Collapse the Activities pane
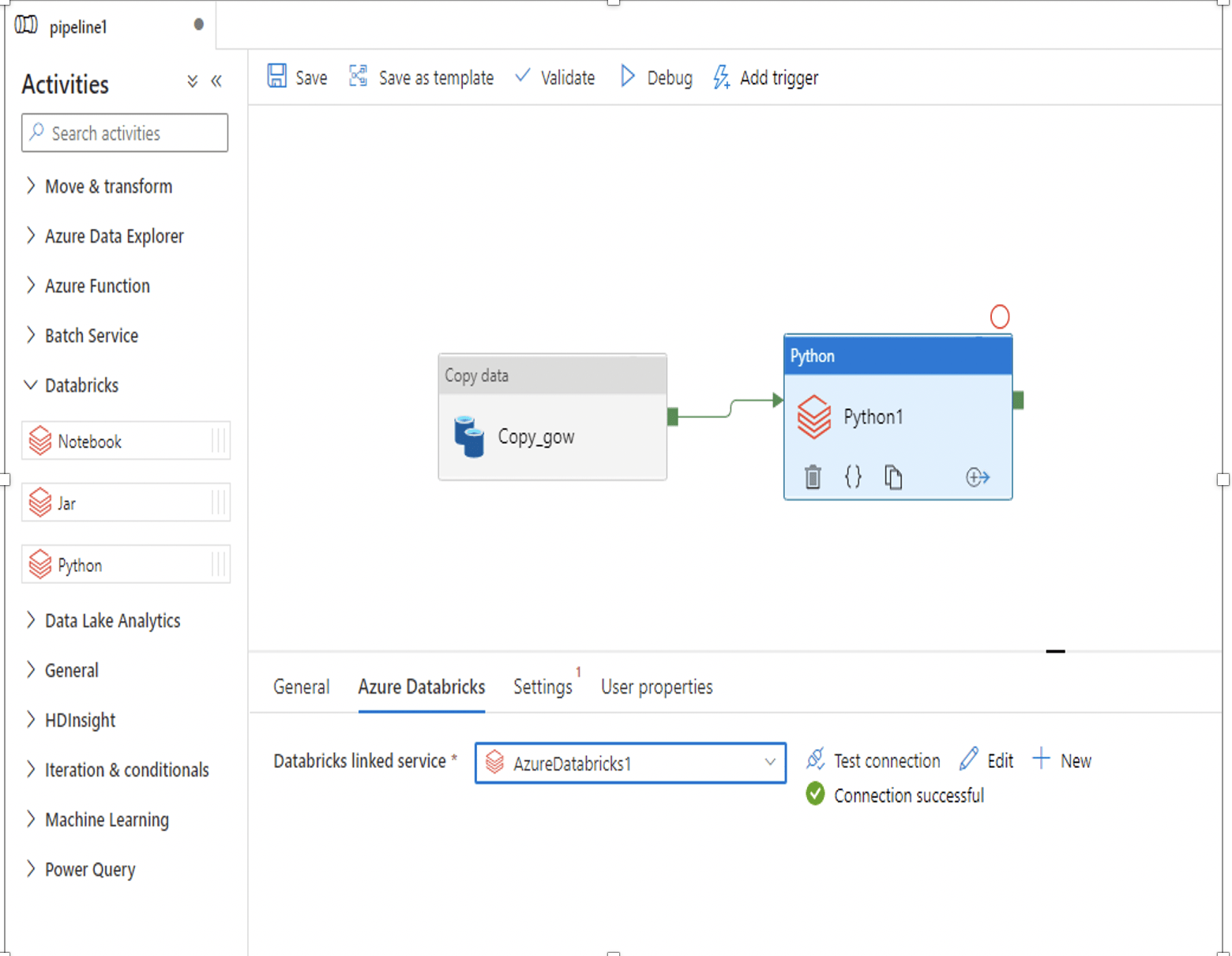The width and height of the screenshot is (1232, 956). click(216, 81)
